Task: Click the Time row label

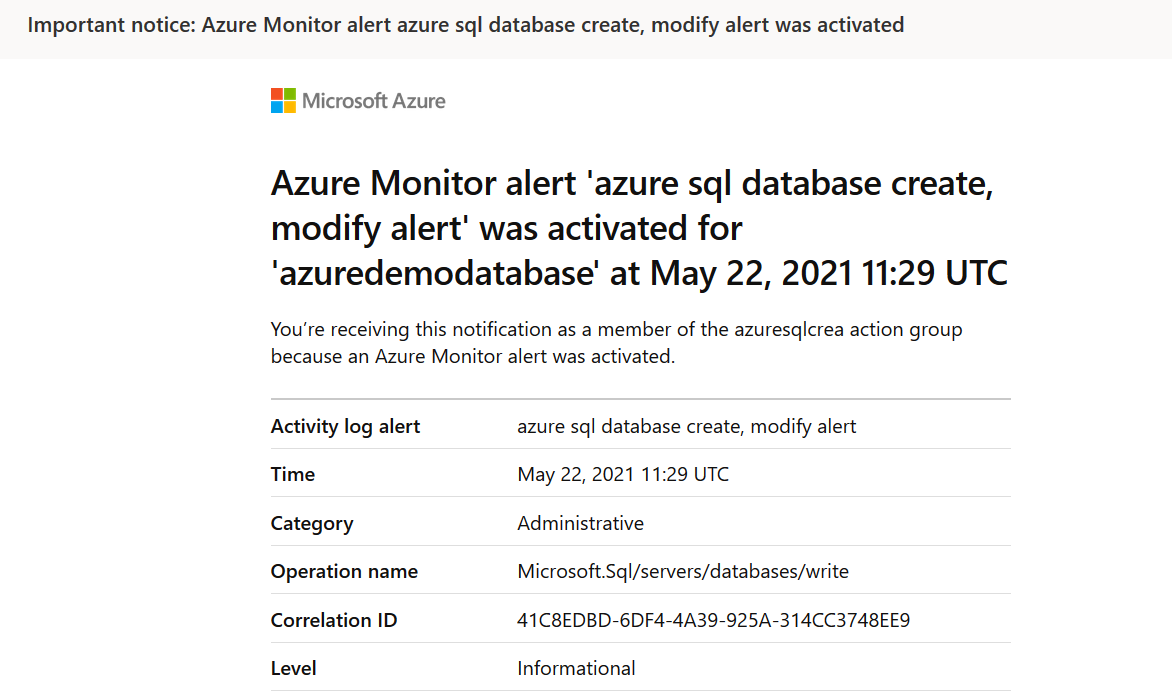Action: pyautogui.click(x=293, y=474)
